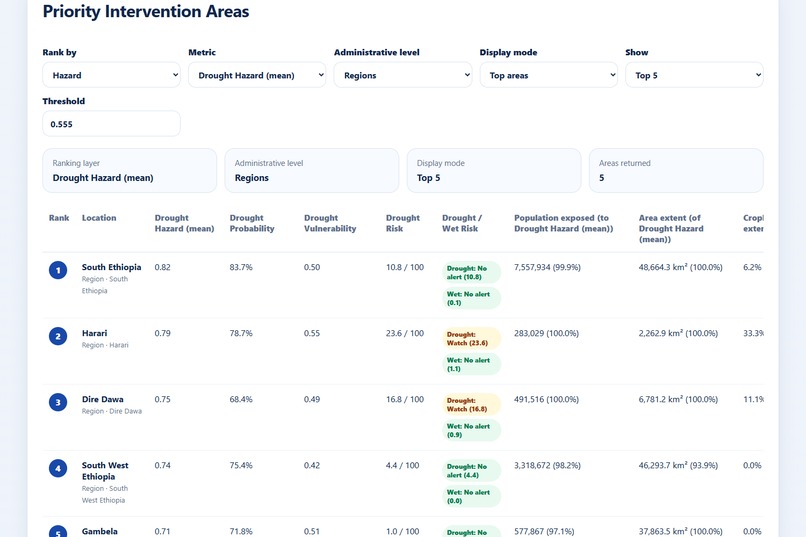Image resolution: width=806 pixels, height=537 pixels.
Task: Click the Drought Risk column header
Action: pyautogui.click(x=402, y=223)
